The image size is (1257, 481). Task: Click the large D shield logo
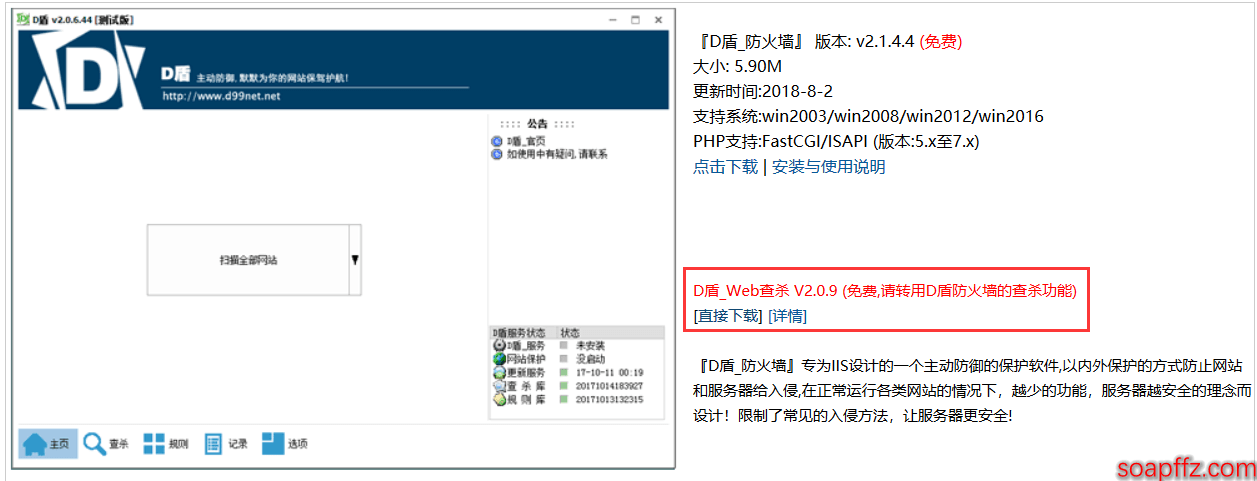click(87, 71)
